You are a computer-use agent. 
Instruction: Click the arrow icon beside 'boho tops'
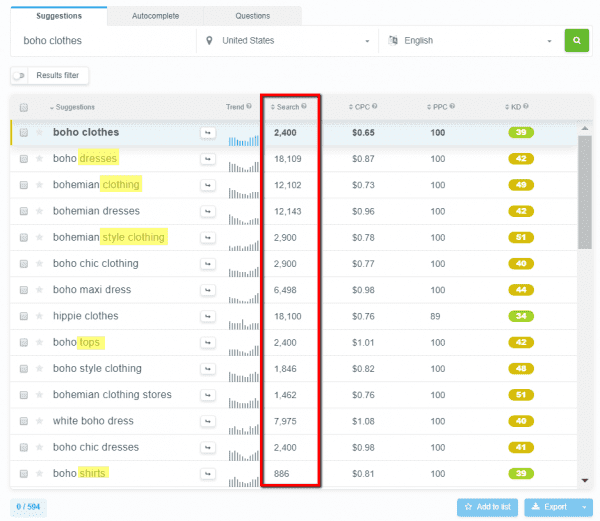[x=207, y=342]
